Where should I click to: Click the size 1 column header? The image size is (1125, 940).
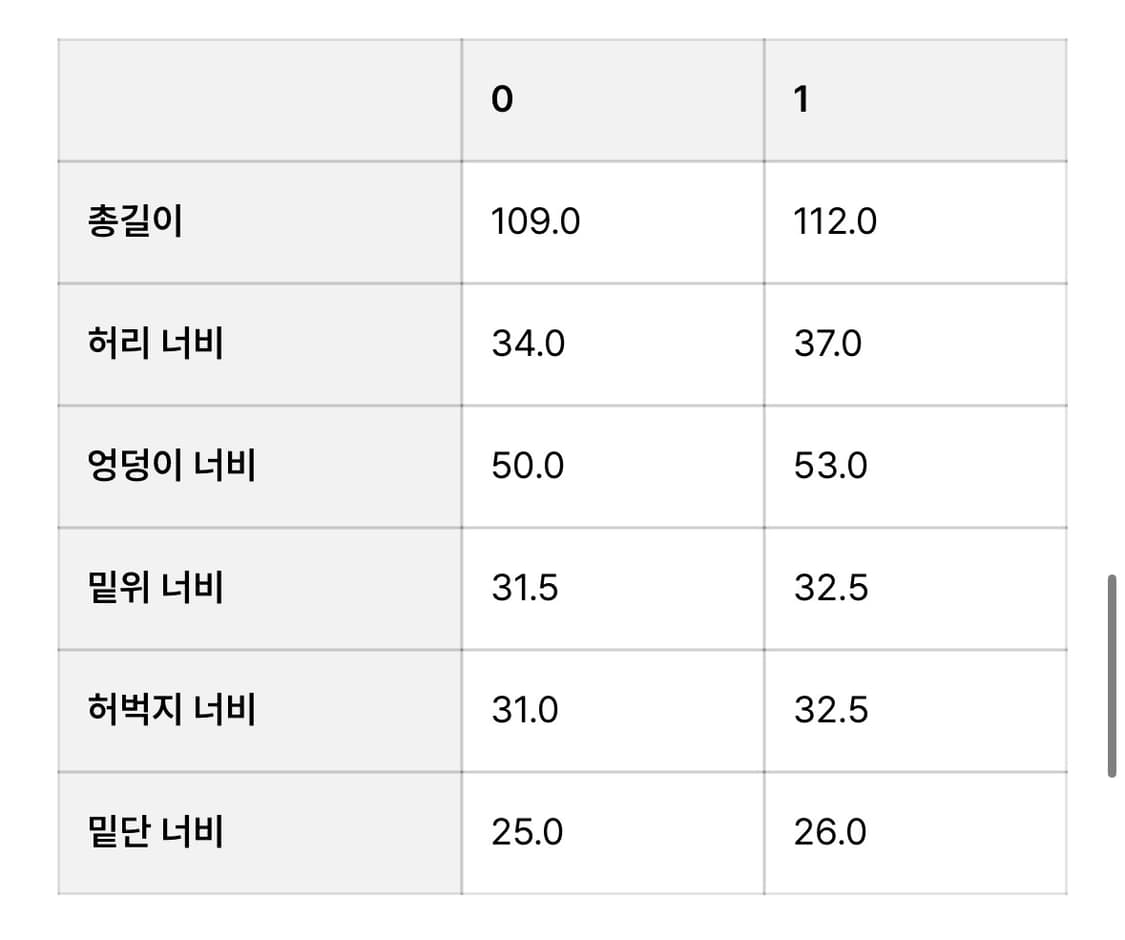click(801, 100)
